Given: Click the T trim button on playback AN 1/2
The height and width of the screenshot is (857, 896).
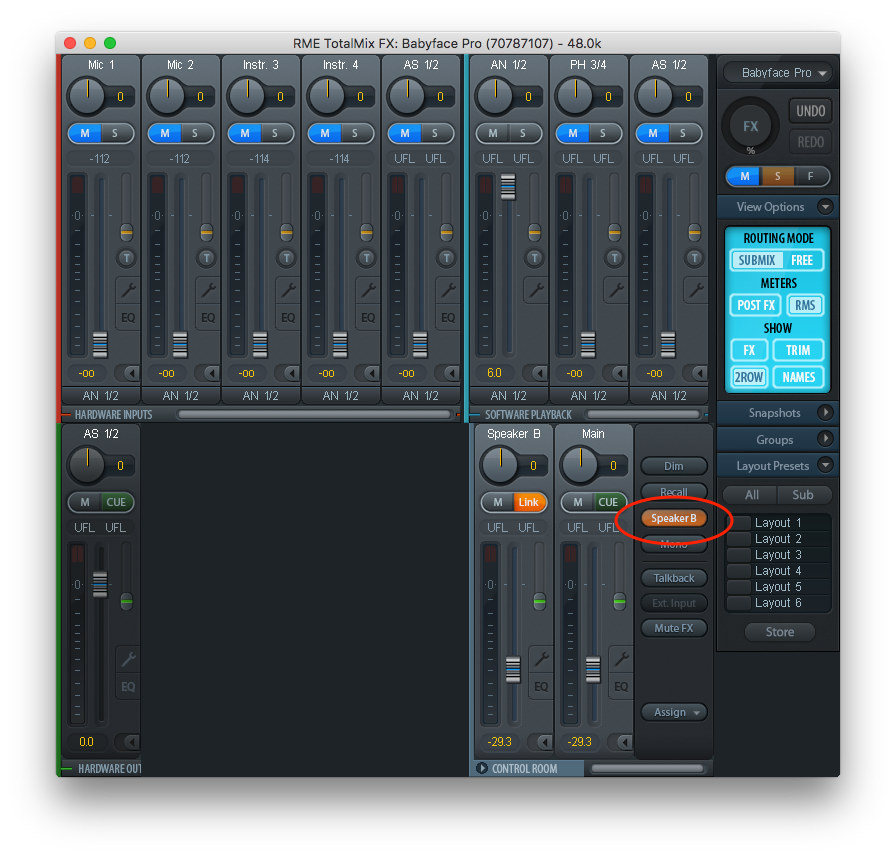Looking at the screenshot, I should (534, 258).
